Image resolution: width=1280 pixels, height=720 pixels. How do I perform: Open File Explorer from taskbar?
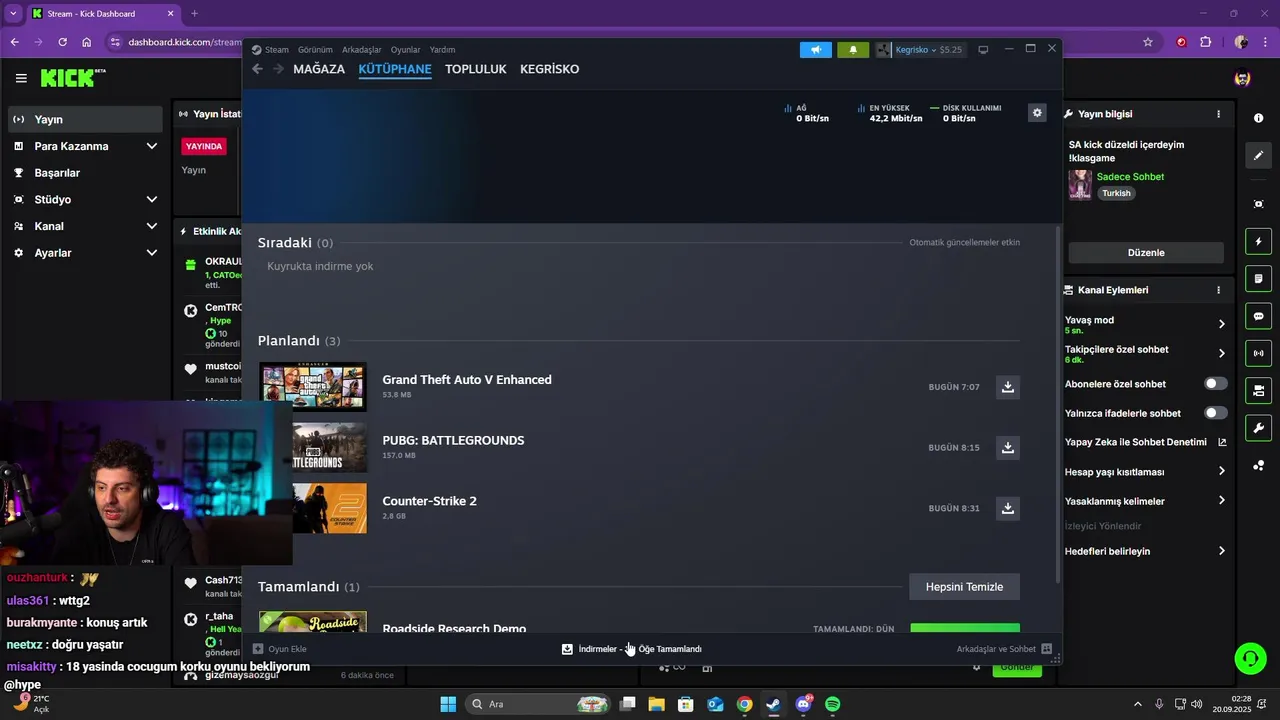coord(656,704)
